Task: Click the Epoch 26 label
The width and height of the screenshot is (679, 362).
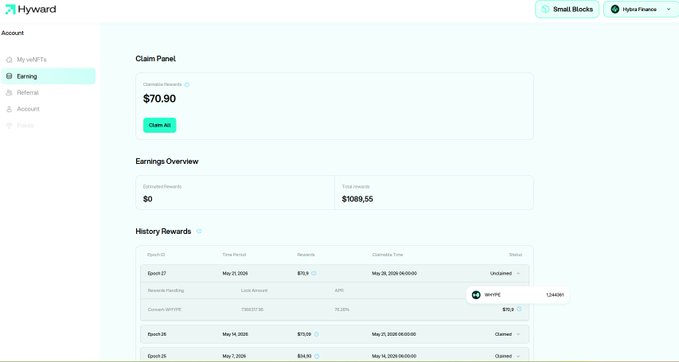Action: pyautogui.click(x=157, y=334)
